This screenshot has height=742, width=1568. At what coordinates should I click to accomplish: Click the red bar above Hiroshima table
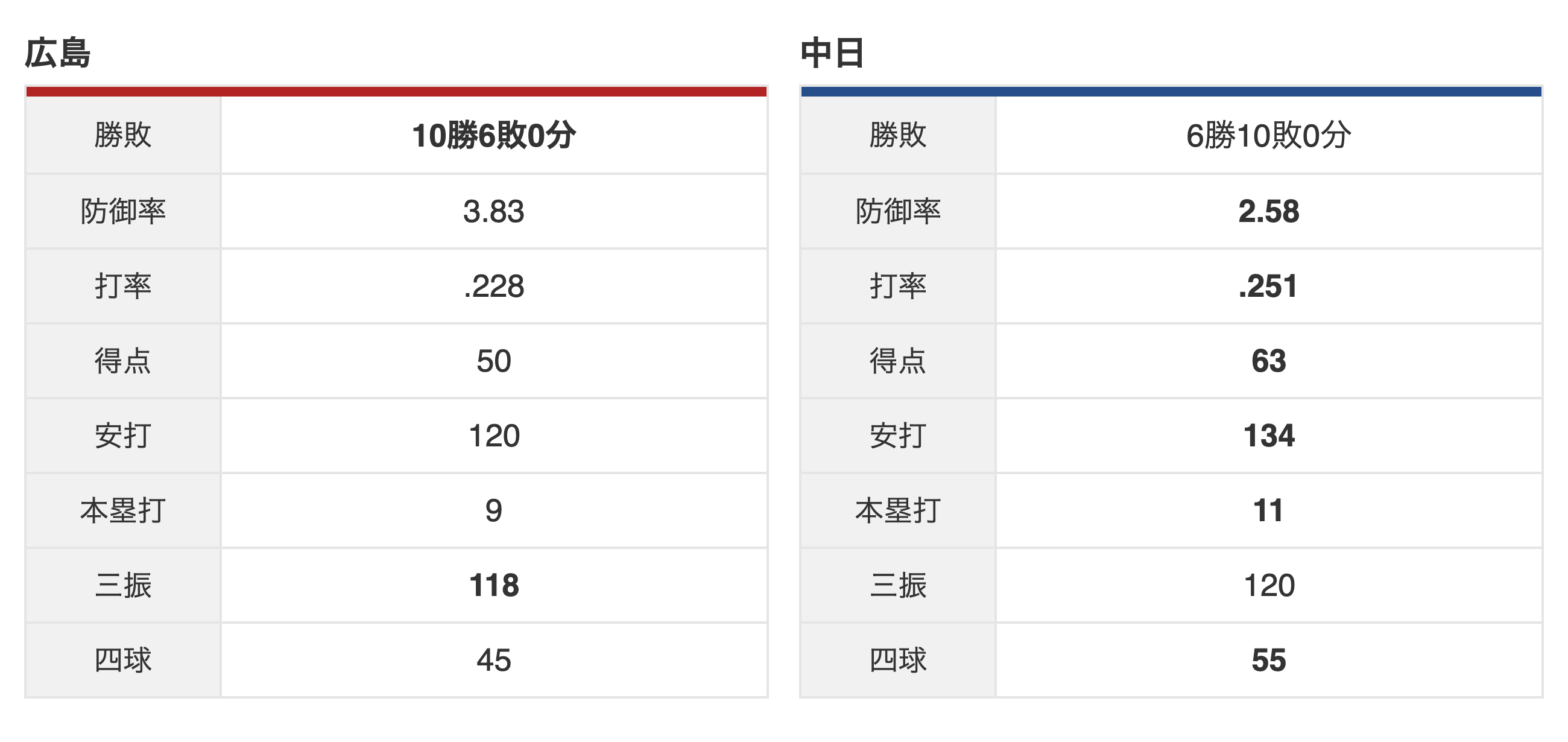pos(396,92)
